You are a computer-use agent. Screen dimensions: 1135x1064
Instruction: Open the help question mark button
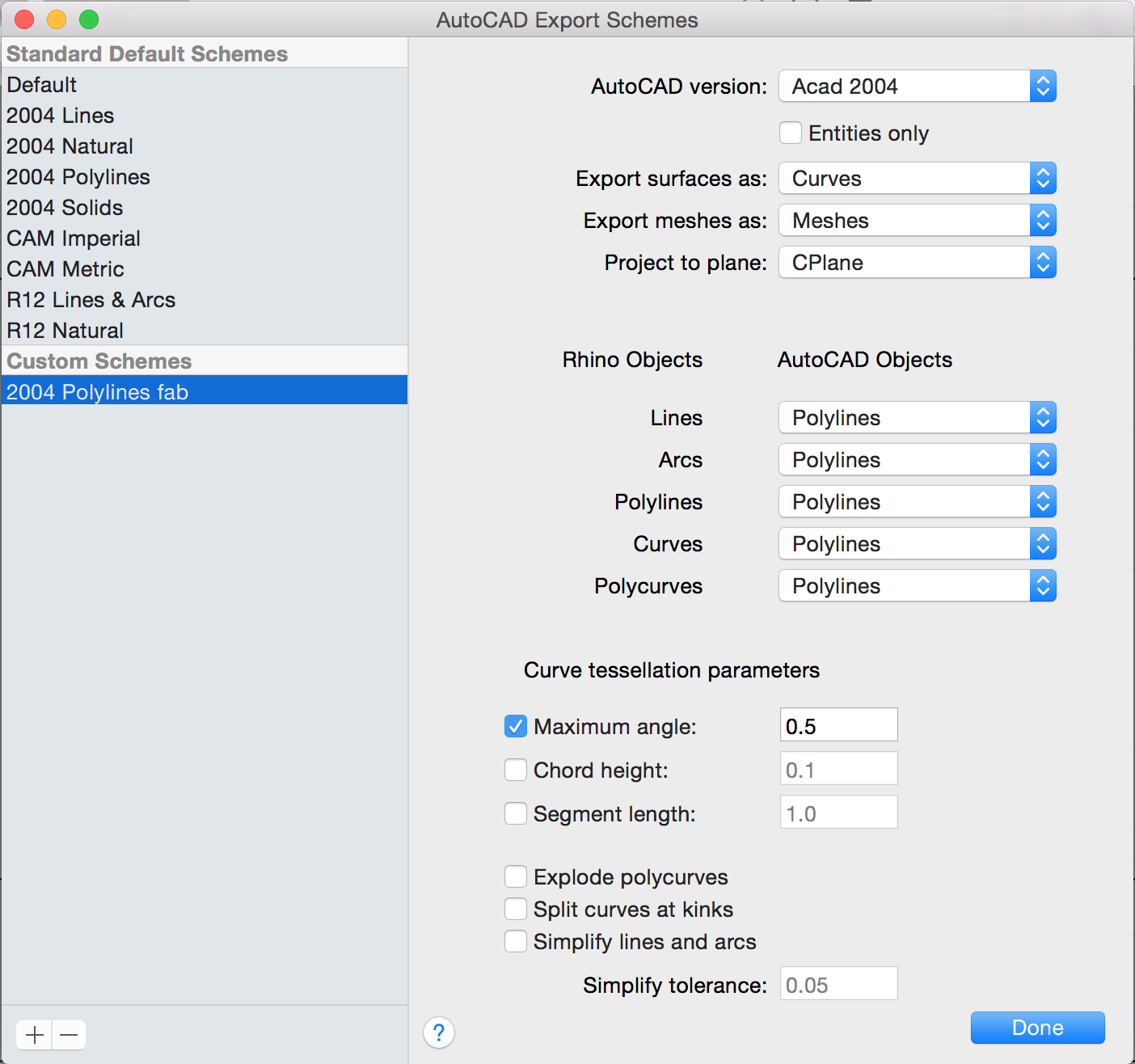coord(438,1032)
